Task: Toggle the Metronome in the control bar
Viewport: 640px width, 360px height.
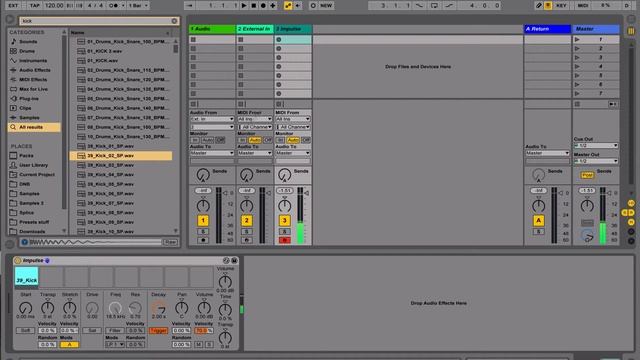Action: (115, 6)
